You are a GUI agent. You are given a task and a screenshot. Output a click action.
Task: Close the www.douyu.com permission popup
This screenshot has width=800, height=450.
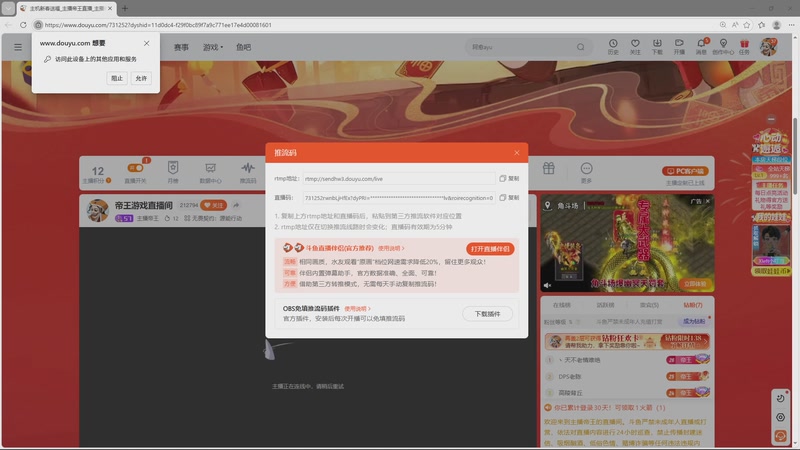pos(146,43)
